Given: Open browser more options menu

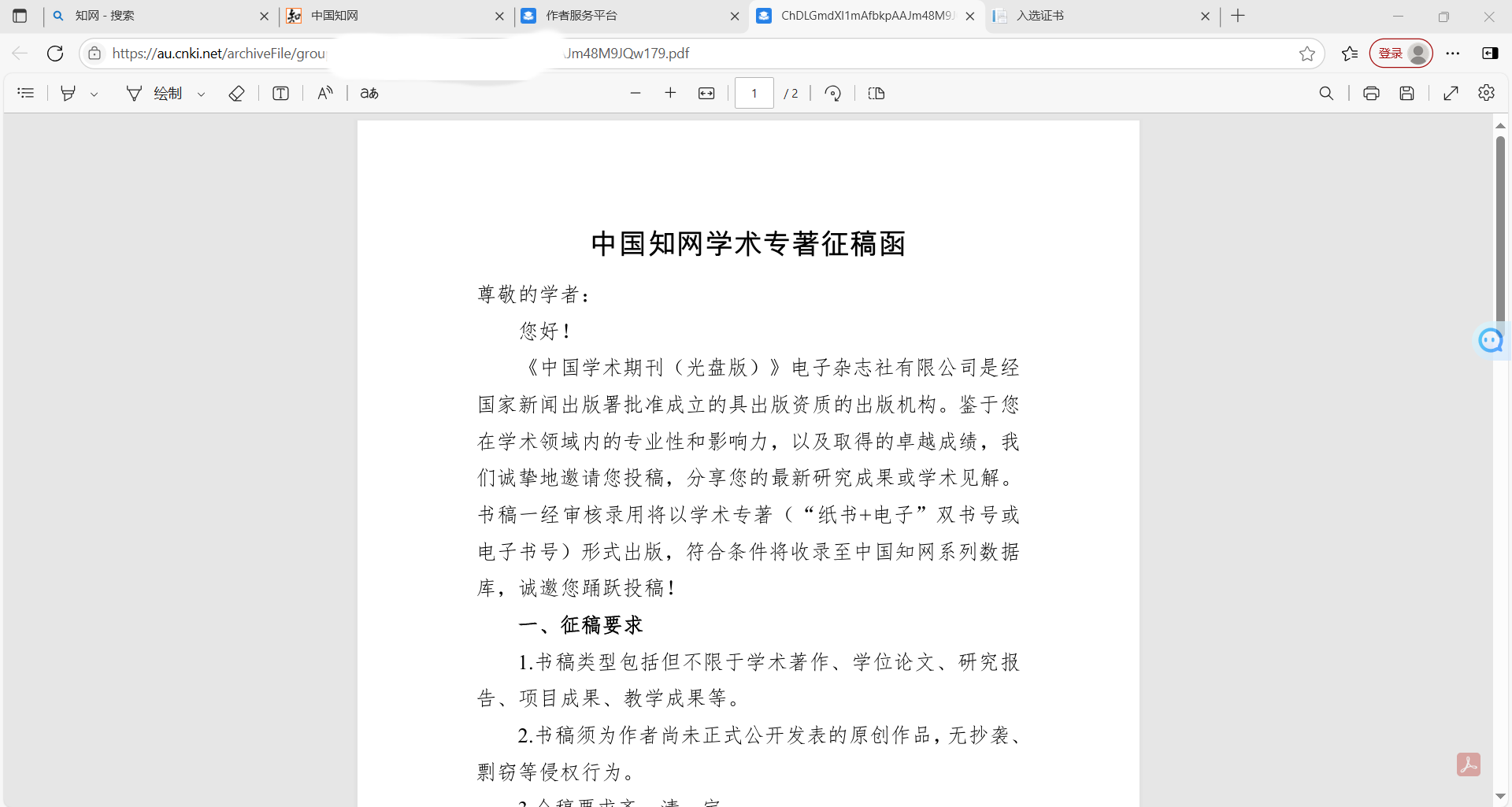Looking at the screenshot, I should coord(1454,53).
